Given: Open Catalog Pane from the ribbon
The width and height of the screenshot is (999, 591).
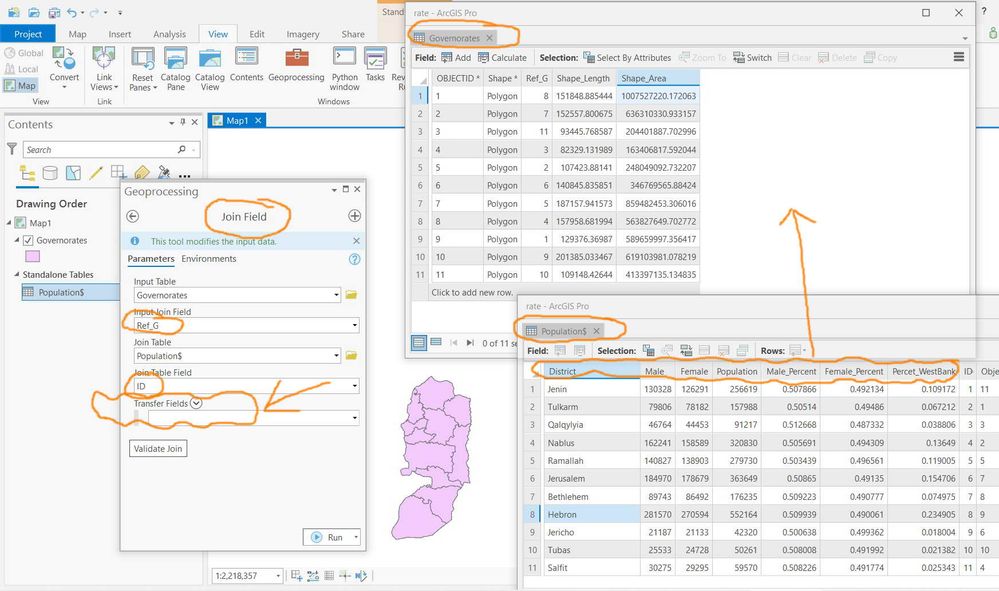Looking at the screenshot, I should click(175, 69).
